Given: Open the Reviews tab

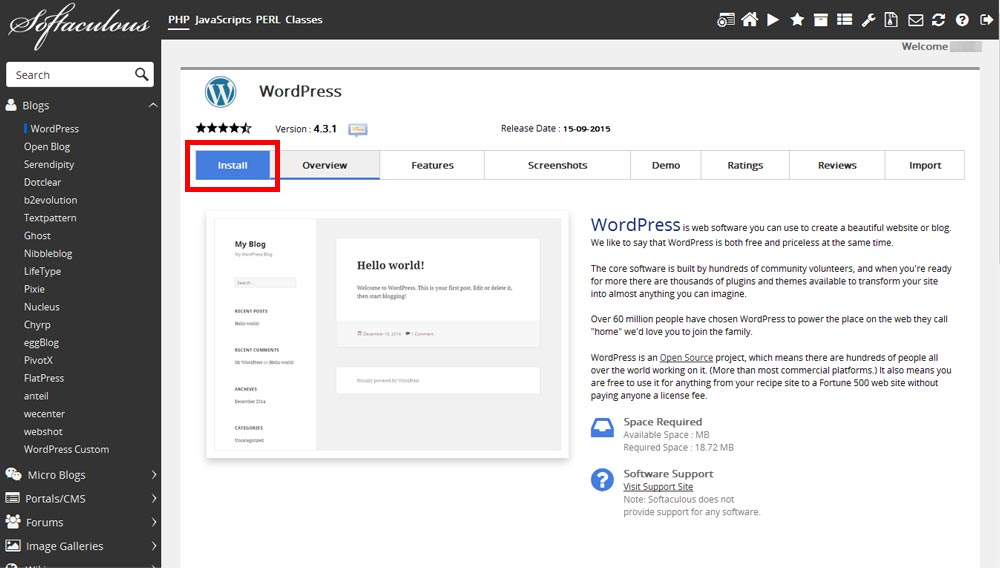Looking at the screenshot, I should click(x=837, y=165).
